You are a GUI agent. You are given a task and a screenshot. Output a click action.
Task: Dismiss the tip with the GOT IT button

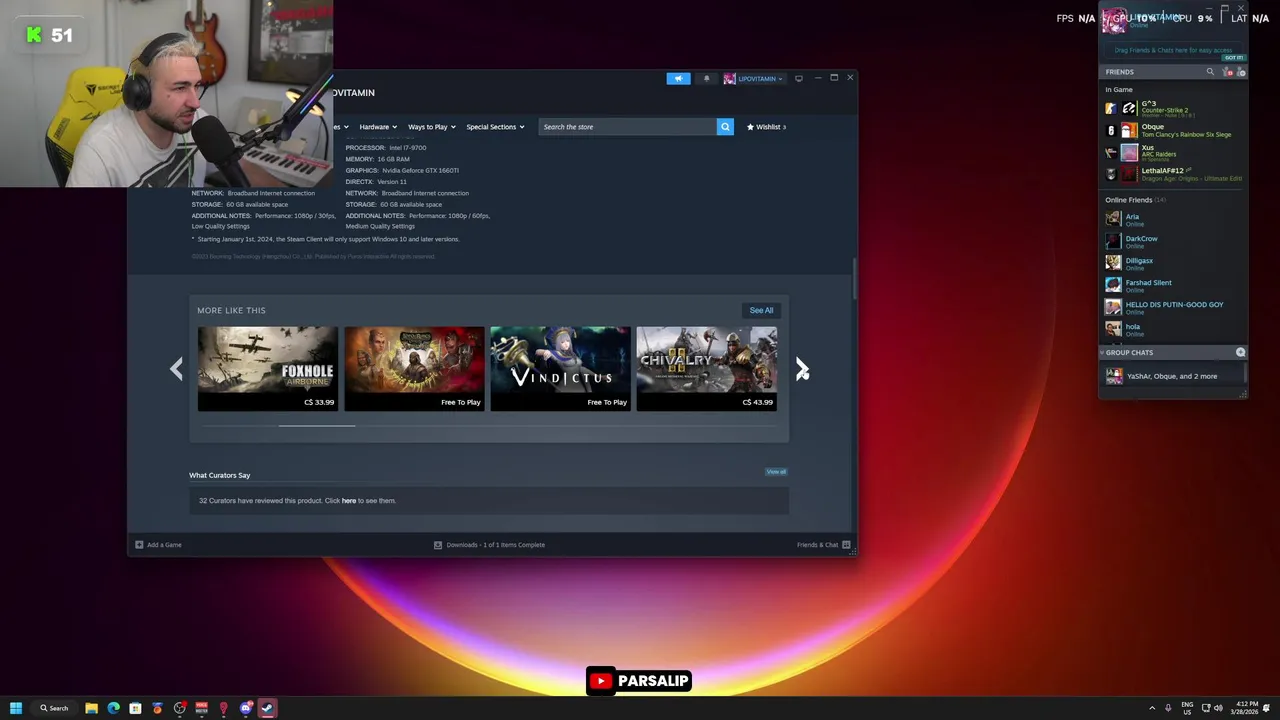1234,58
